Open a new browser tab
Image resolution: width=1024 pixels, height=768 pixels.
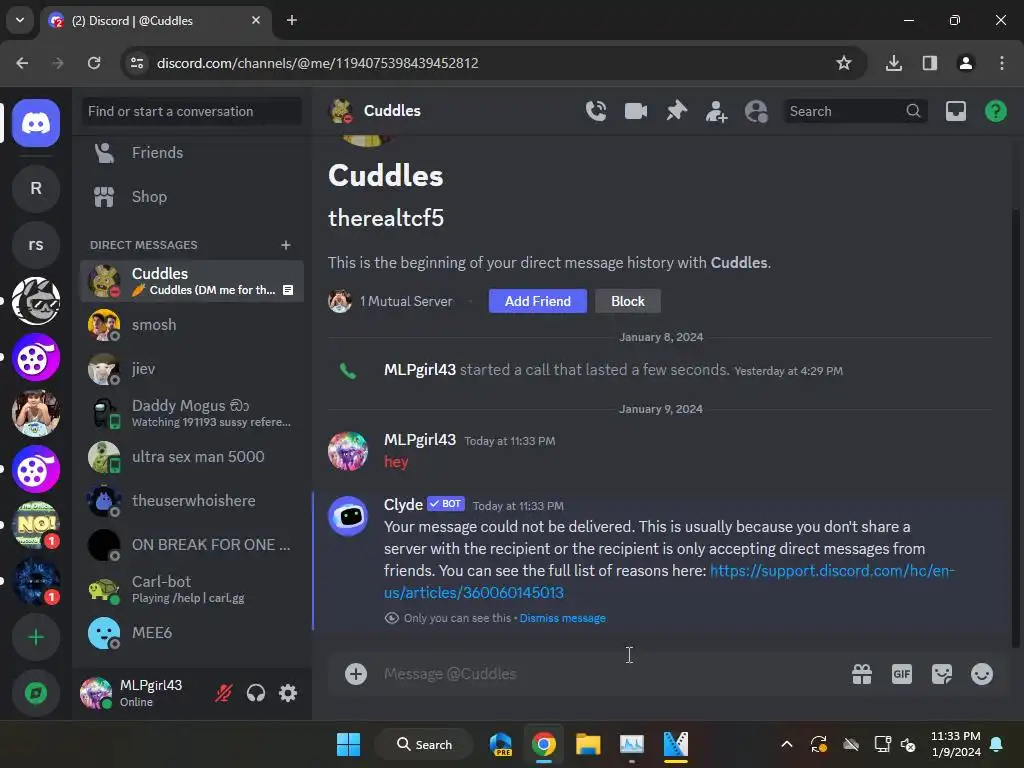point(292,20)
